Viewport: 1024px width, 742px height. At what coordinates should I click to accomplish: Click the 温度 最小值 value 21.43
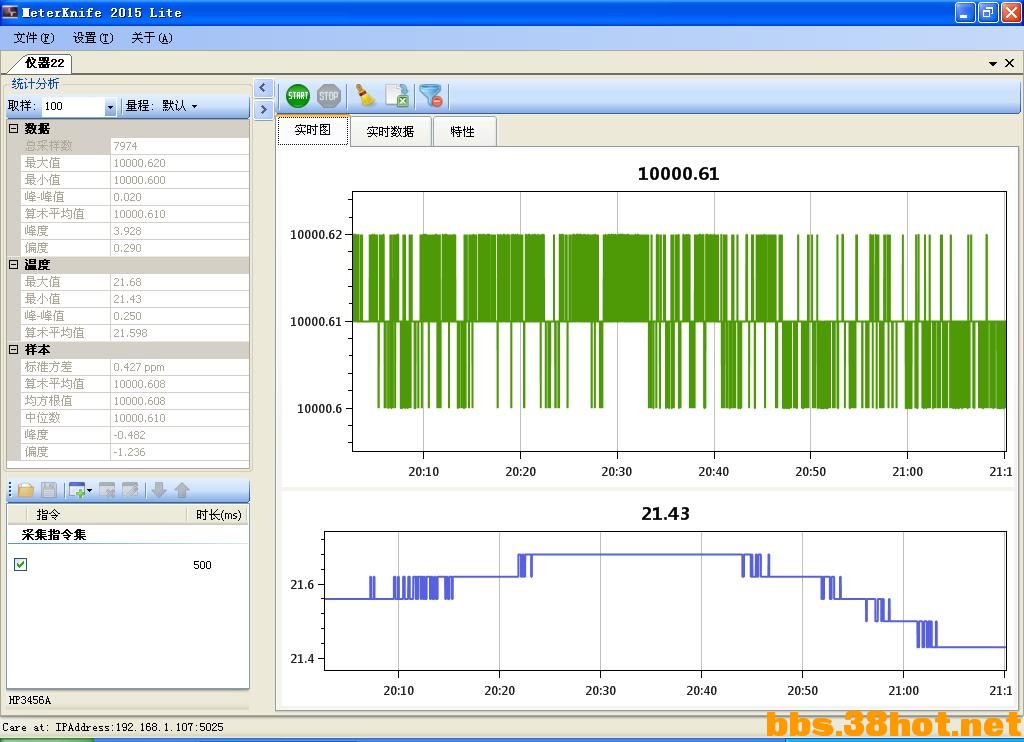tap(180, 298)
